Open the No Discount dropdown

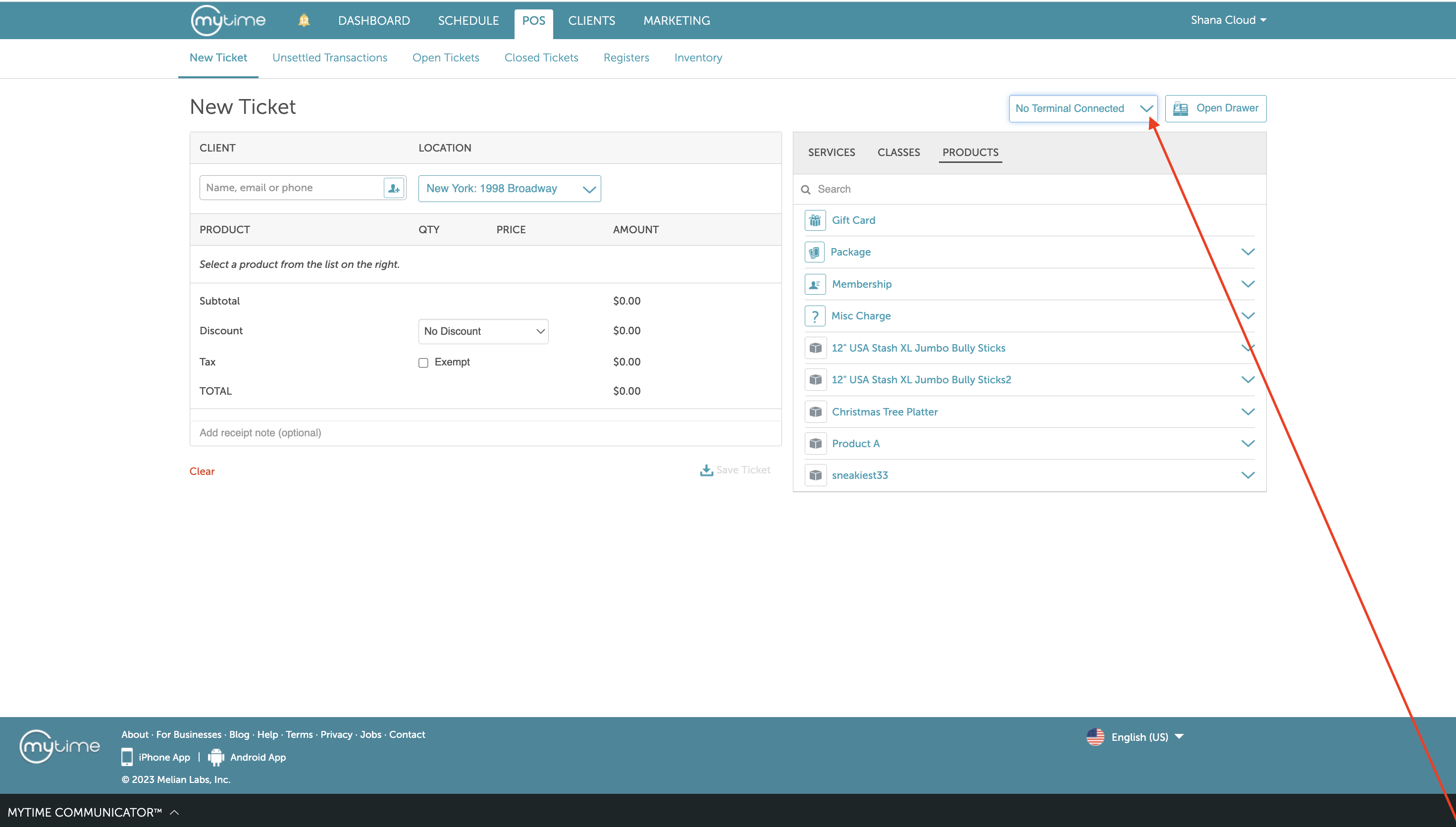click(483, 331)
